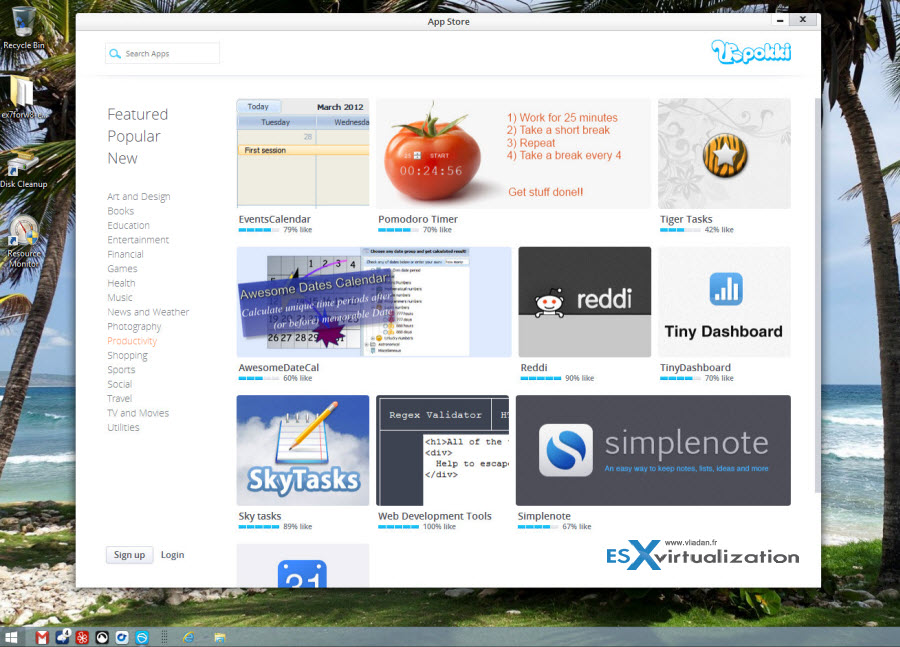The height and width of the screenshot is (647, 900).
Task: Click the Reddi 90% like rating bar
Action: (541, 378)
